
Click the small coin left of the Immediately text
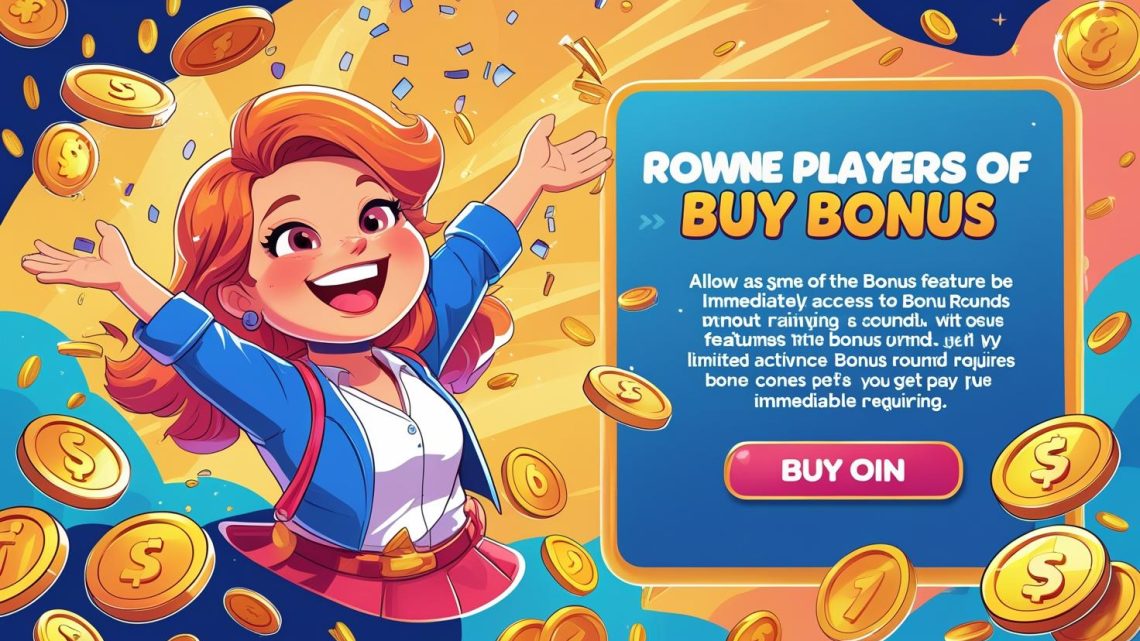[x=638, y=298]
